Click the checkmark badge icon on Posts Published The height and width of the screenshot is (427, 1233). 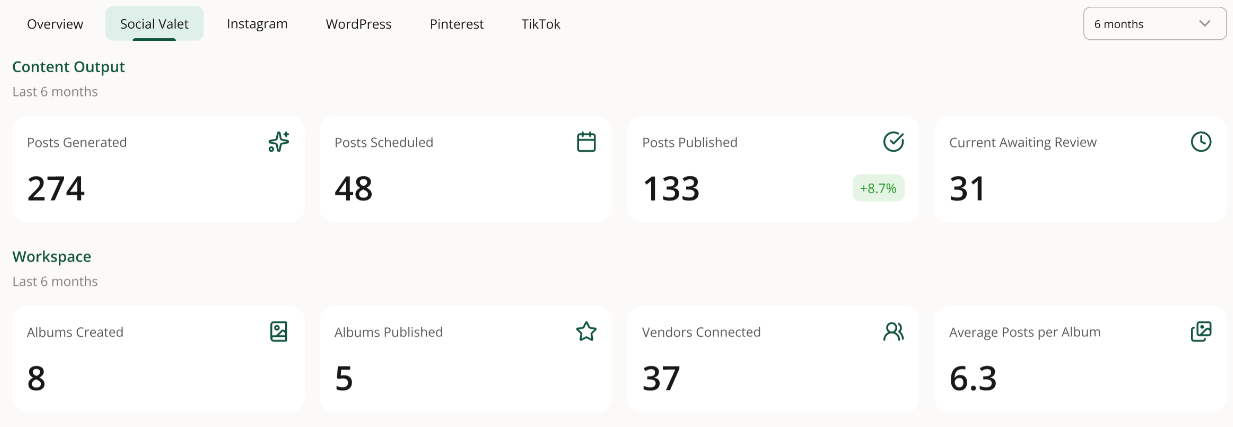tap(894, 142)
